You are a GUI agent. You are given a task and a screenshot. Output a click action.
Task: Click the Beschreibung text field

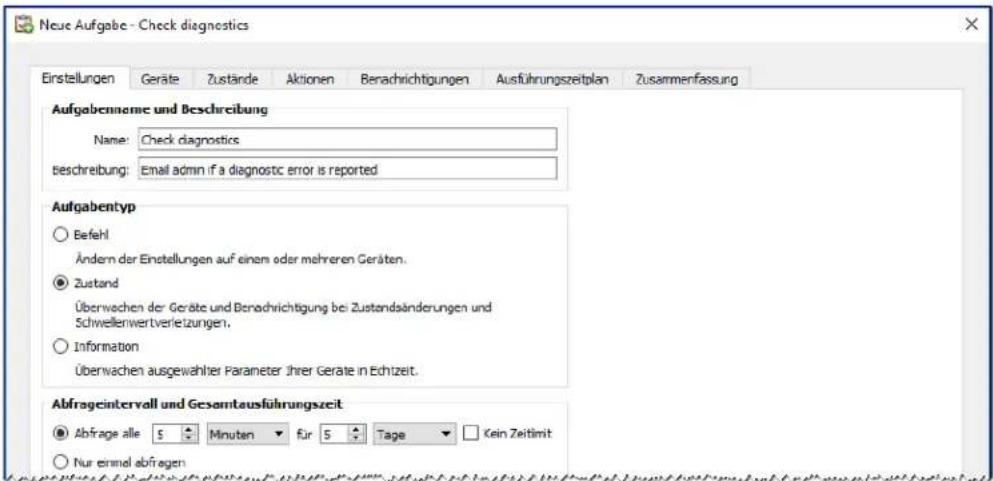click(347, 169)
